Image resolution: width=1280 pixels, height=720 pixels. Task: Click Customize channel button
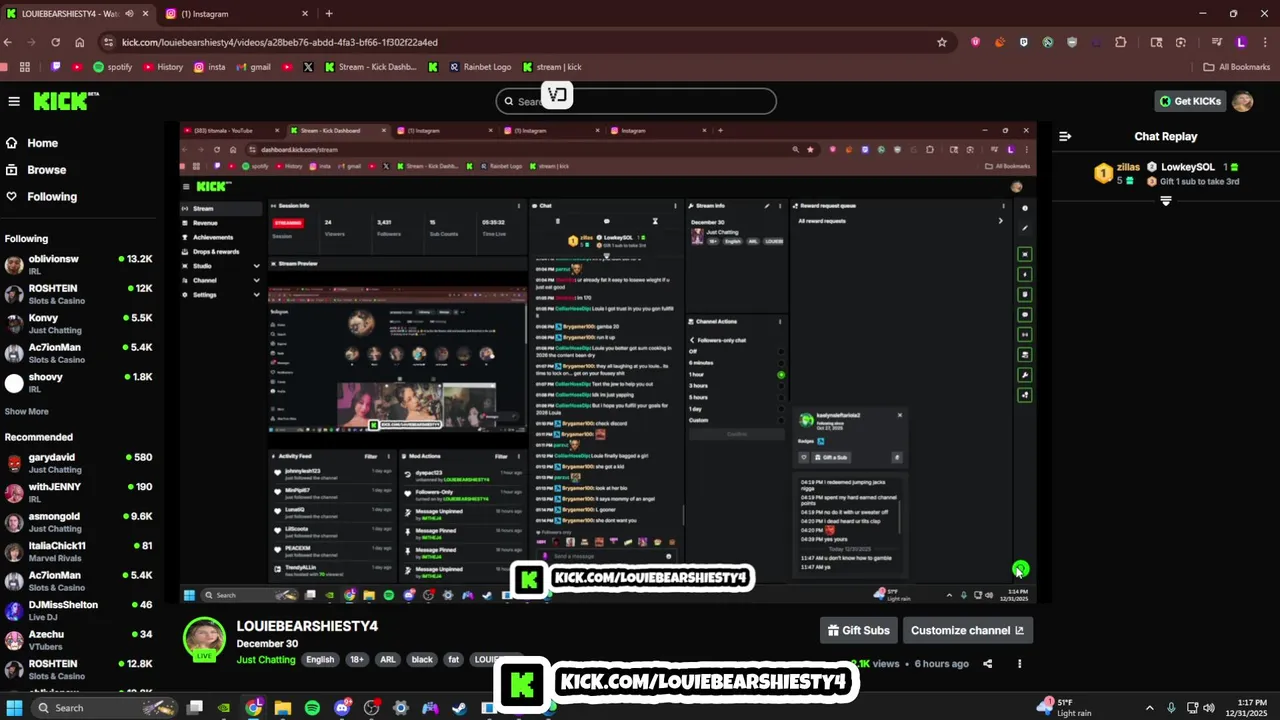[967, 630]
